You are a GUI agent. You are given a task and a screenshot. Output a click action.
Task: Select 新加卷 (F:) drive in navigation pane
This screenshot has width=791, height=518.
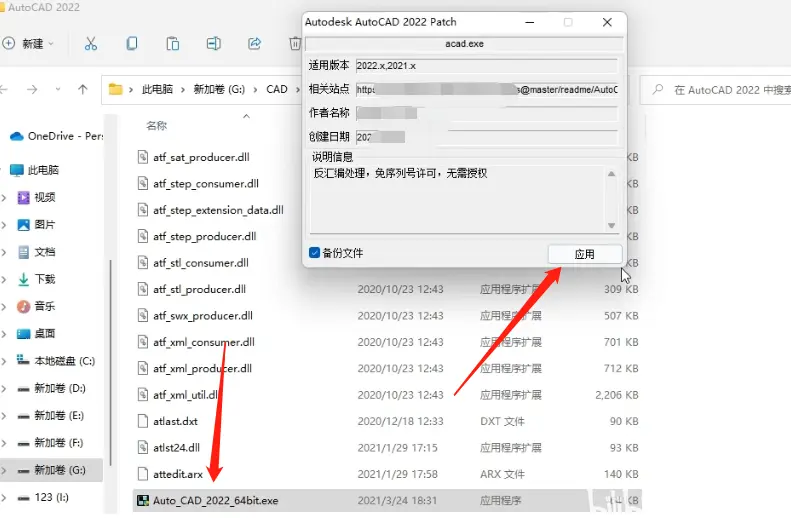click(50, 443)
